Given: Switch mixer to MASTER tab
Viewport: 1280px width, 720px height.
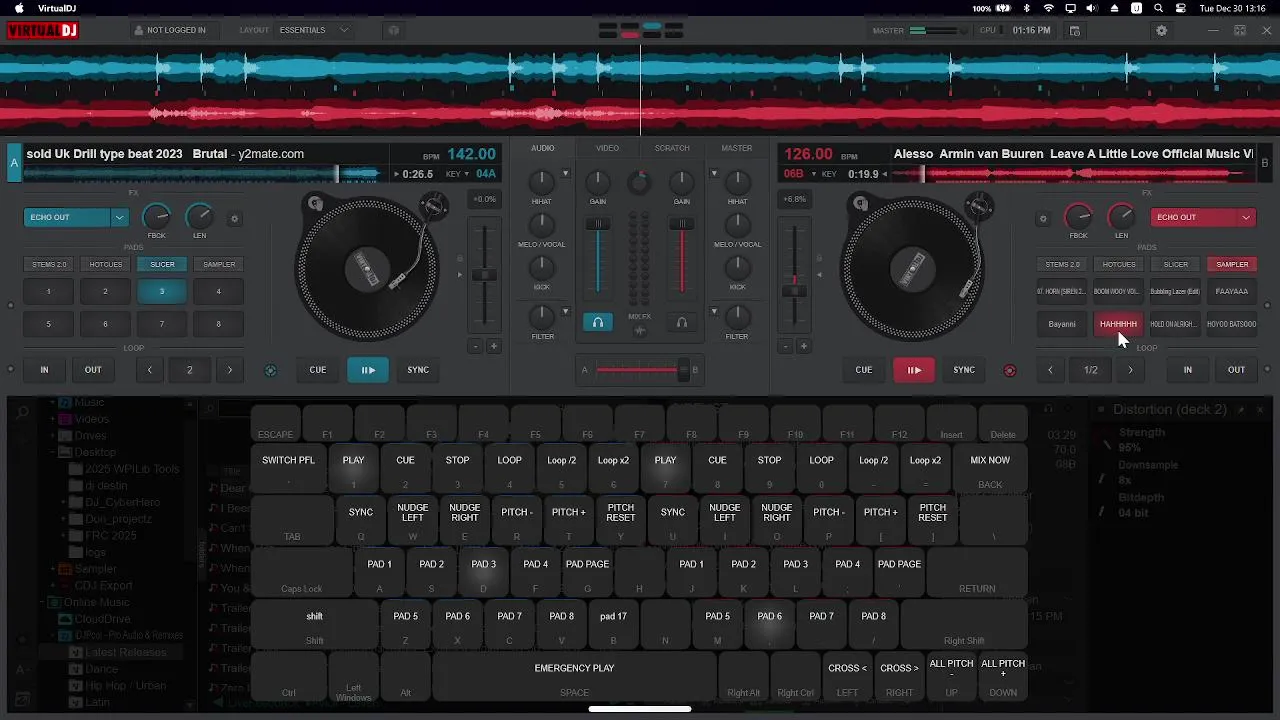Looking at the screenshot, I should [x=737, y=148].
